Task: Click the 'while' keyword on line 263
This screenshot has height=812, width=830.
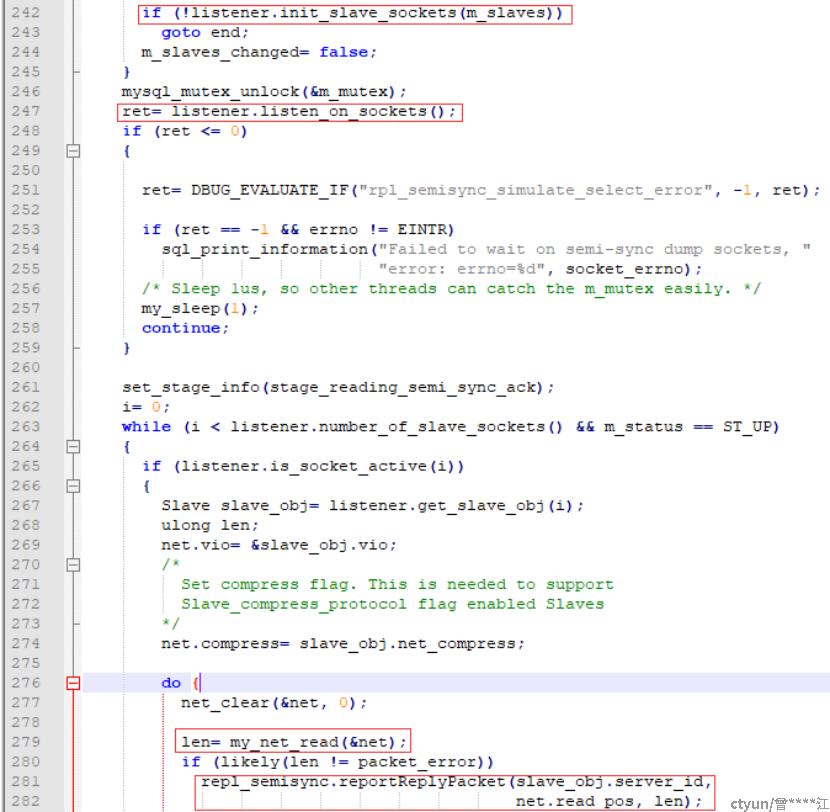Action: pos(147,427)
